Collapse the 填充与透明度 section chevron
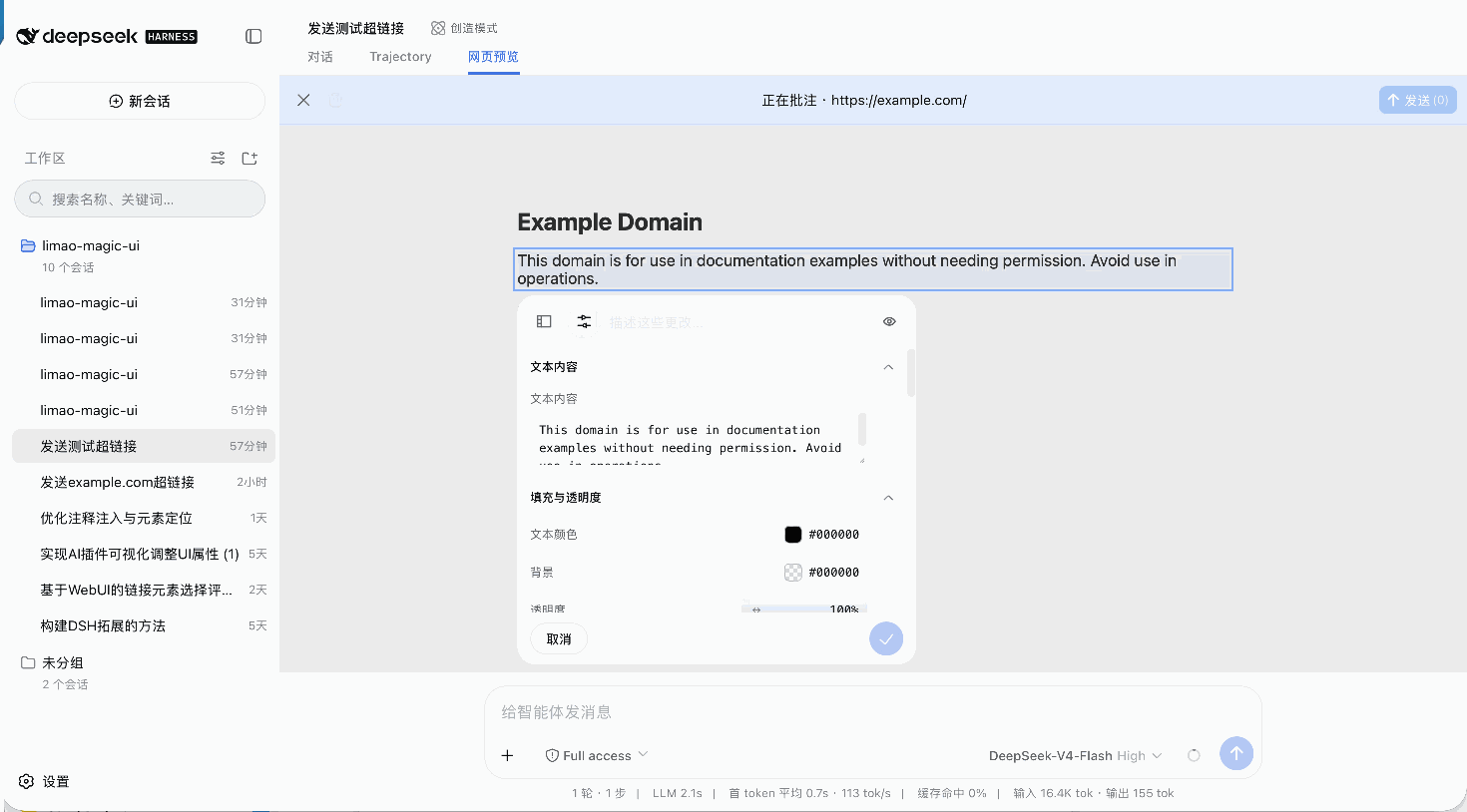The width and height of the screenshot is (1467, 812). coord(888,498)
